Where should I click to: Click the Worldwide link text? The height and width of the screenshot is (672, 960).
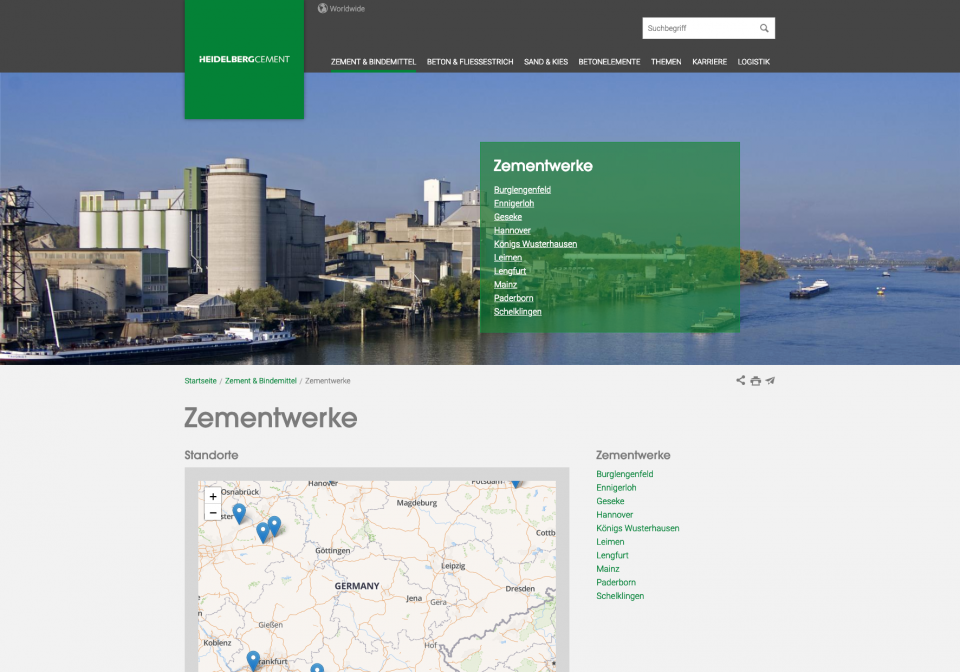pyautogui.click(x=347, y=9)
